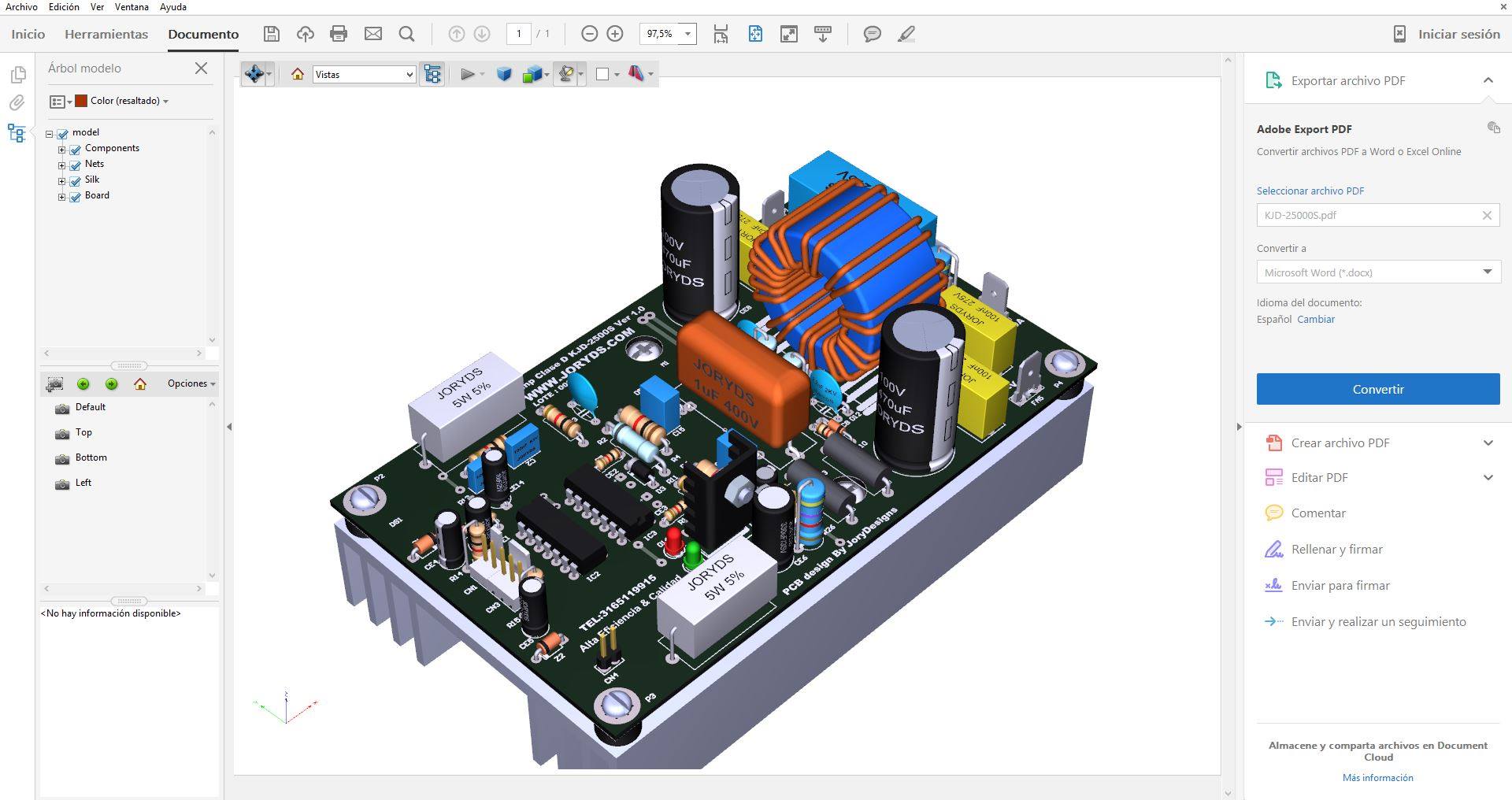
Task: Collapse the model tree node
Action: coord(50,134)
